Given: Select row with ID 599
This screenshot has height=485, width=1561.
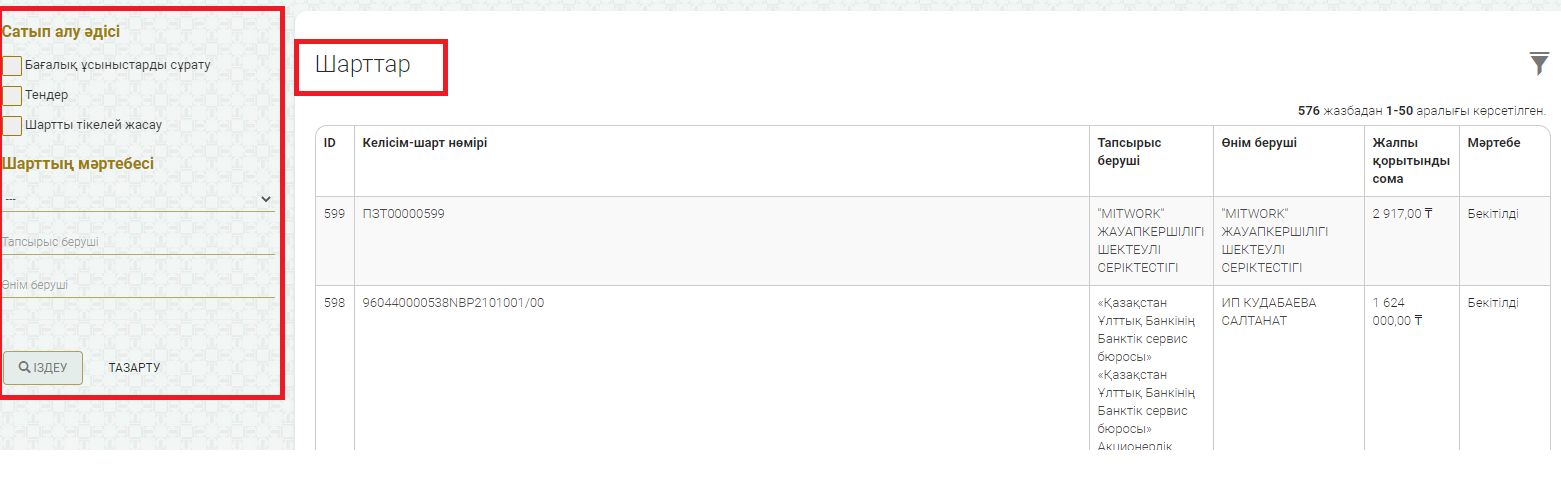Looking at the screenshot, I should [334, 214].
